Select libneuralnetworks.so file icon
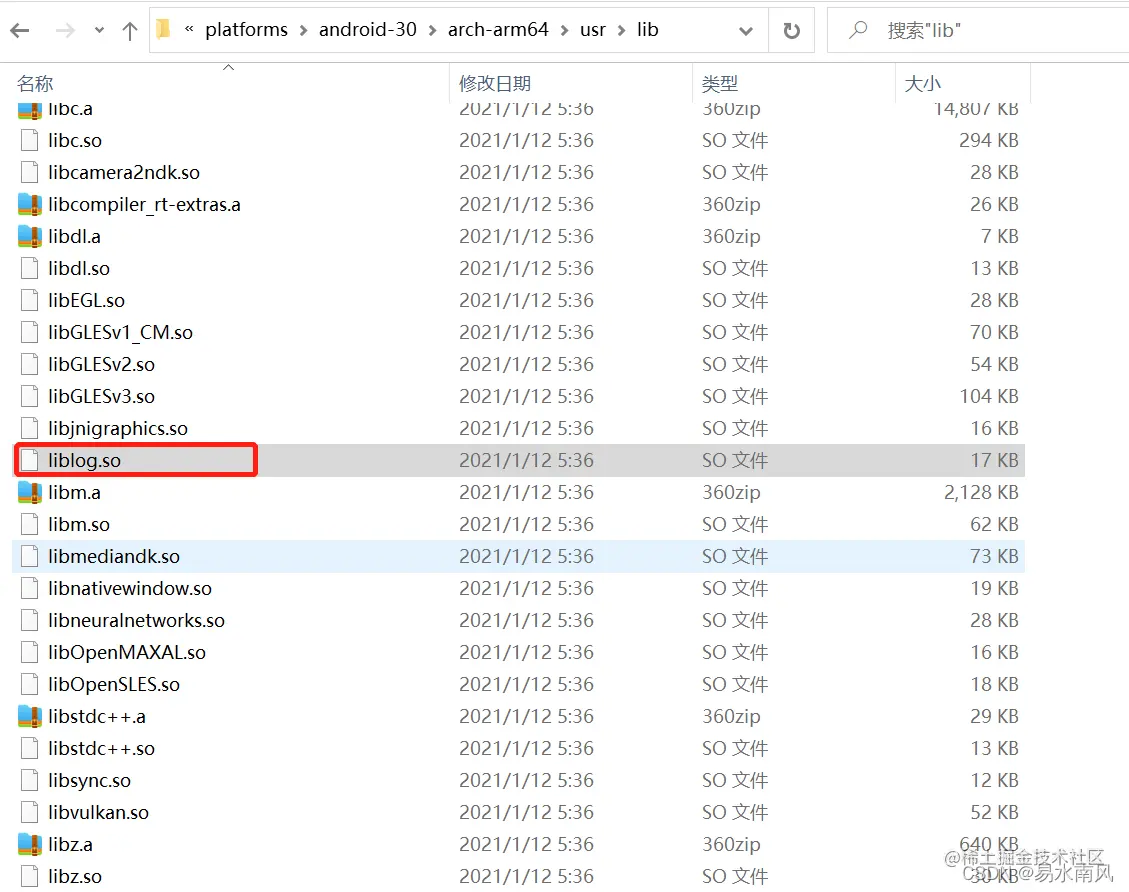The height and width of the screenshot is (892, 1129). pyautogui.click(x=30, y=621)
